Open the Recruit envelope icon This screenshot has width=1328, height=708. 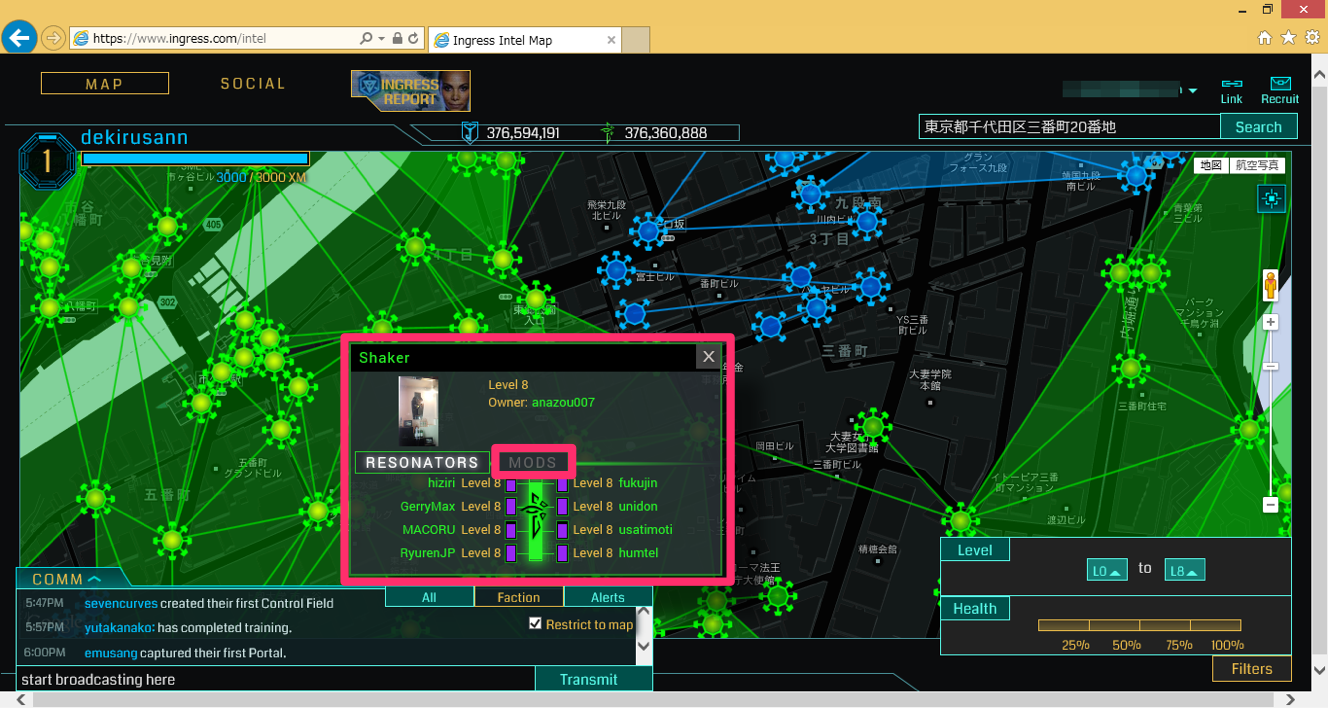[x=1280, y=84]
